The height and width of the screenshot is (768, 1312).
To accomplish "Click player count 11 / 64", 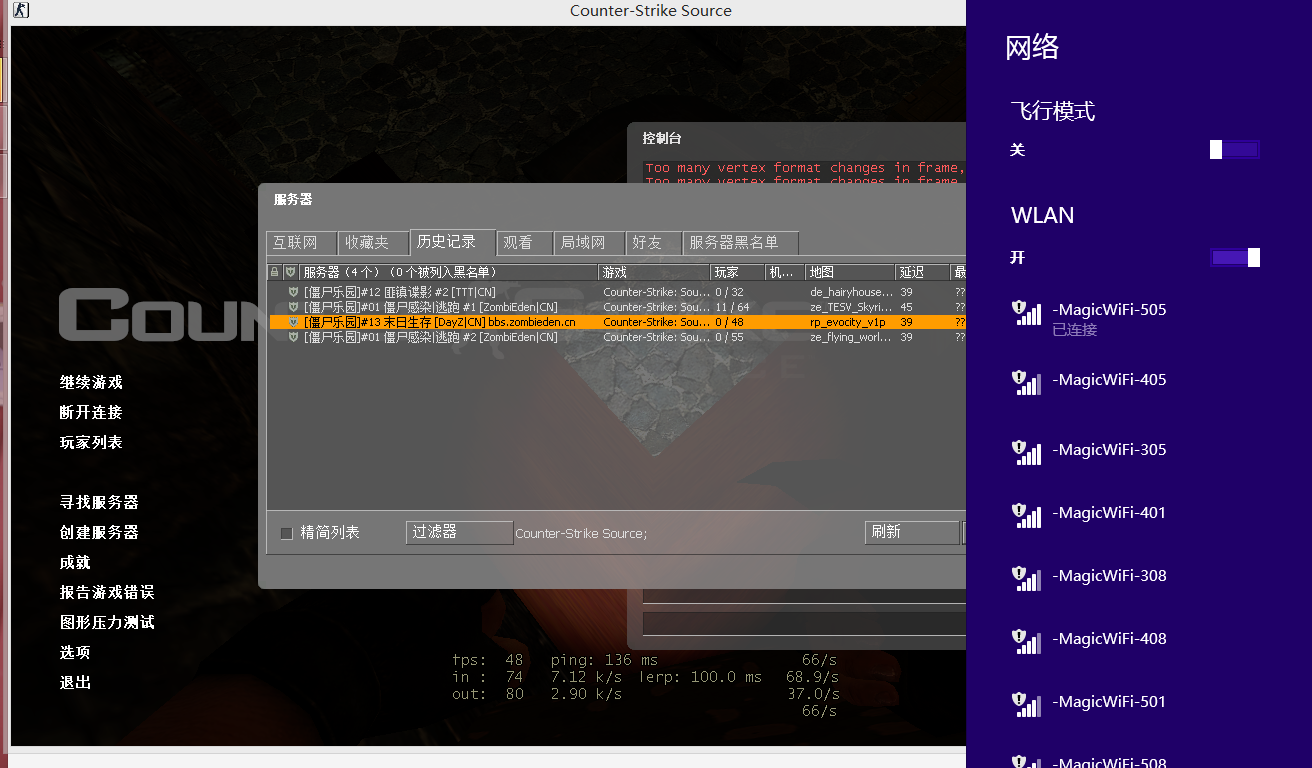I will tap(732, 307).
